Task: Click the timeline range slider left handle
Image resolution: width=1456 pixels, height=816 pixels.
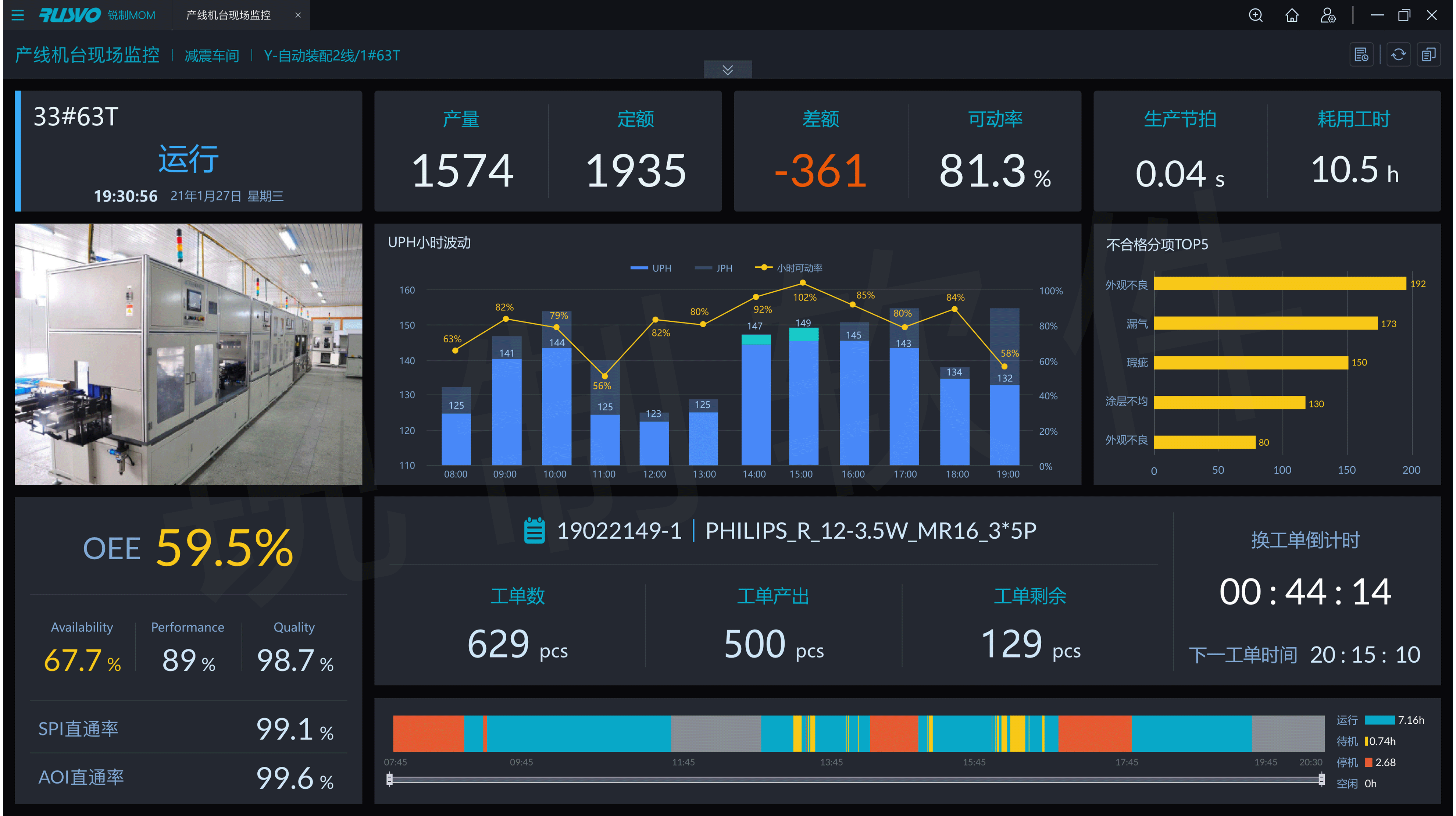Action: [x=389, y=779]
